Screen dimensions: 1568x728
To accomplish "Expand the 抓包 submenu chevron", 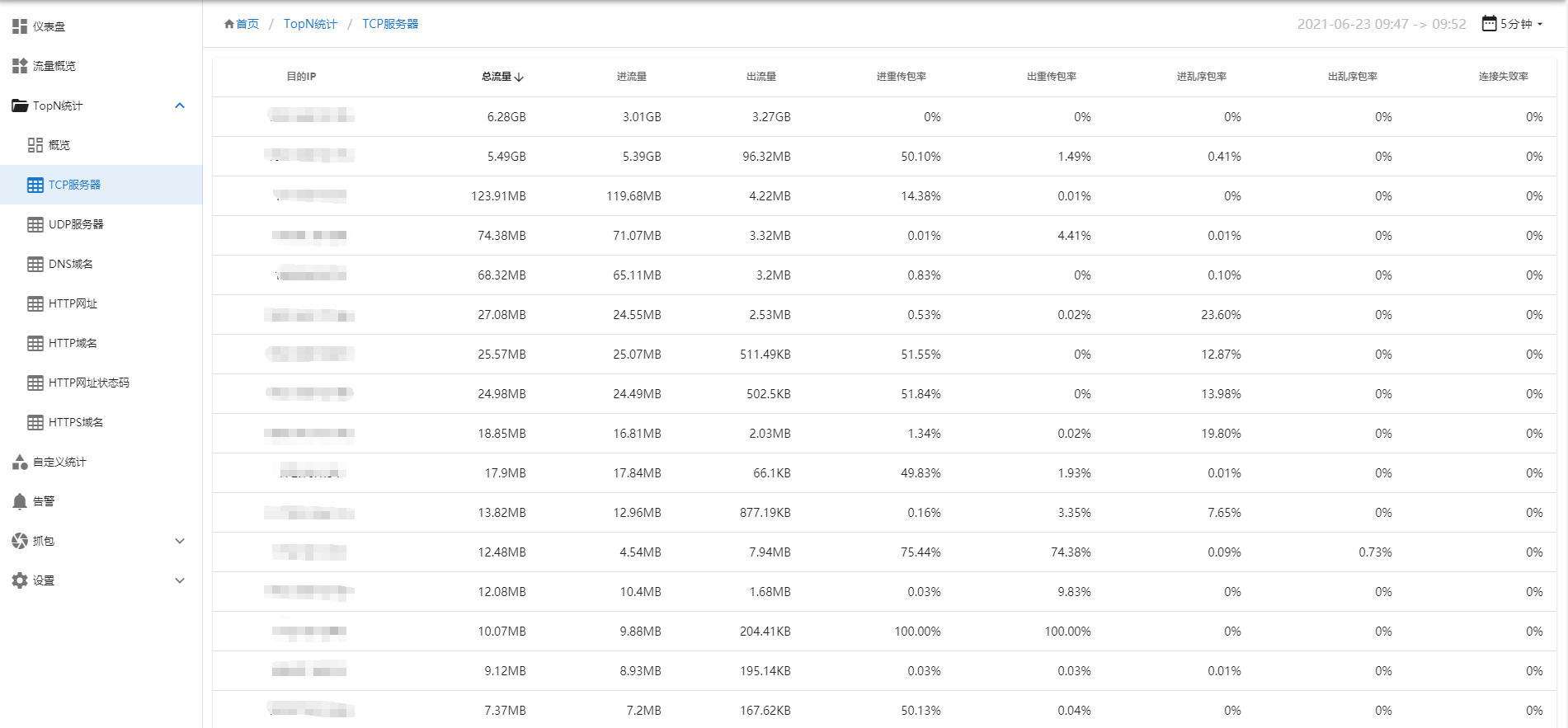I will click(180, 541).
